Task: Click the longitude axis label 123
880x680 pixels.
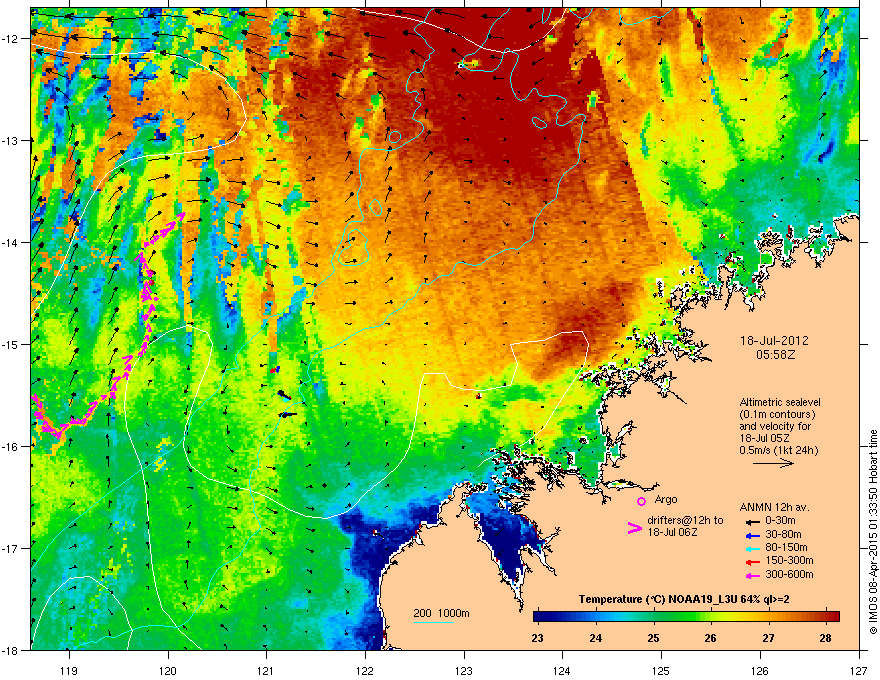Action: coord(464,670)
